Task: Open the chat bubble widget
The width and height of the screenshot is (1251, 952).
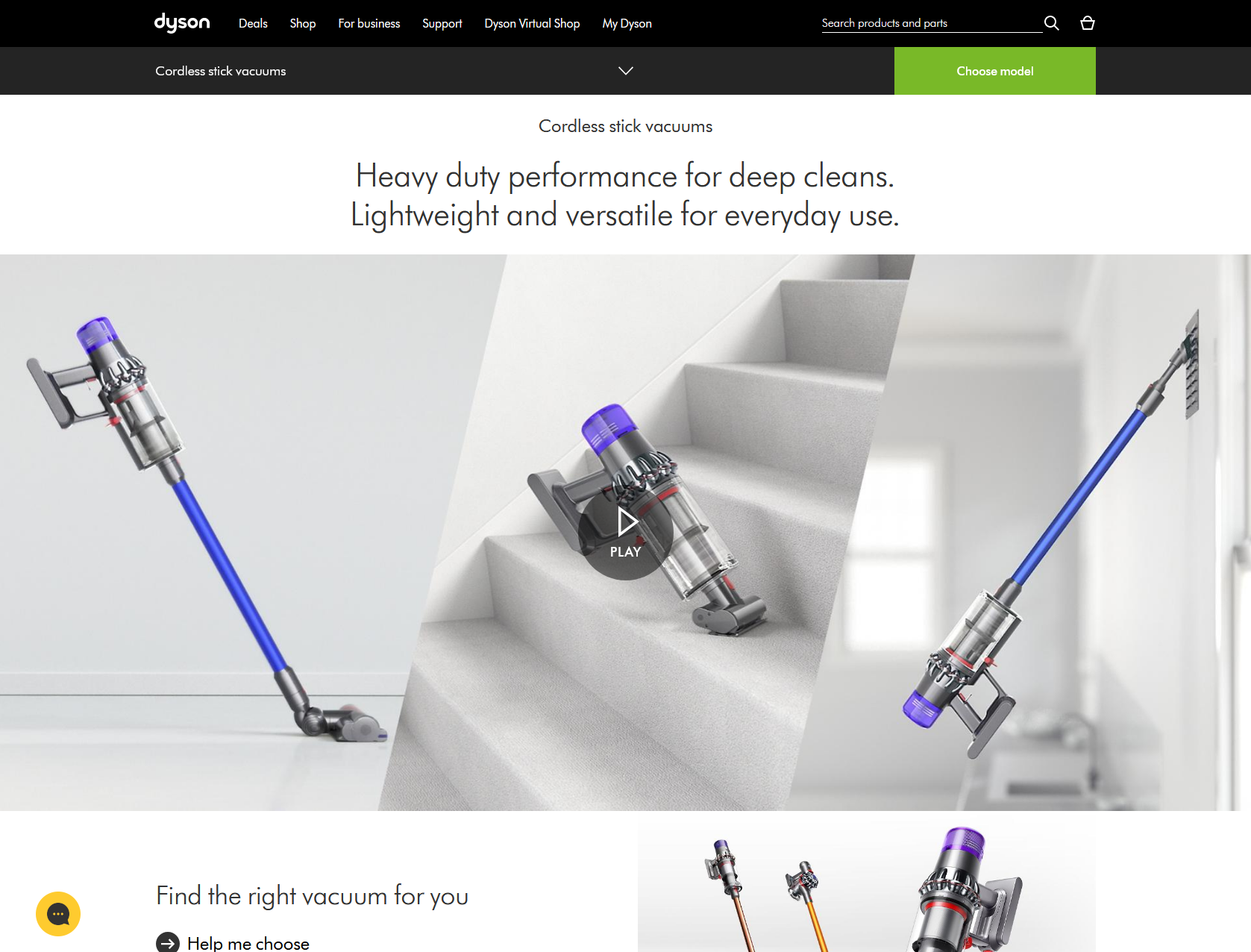Action: click(x=58, y=914)
